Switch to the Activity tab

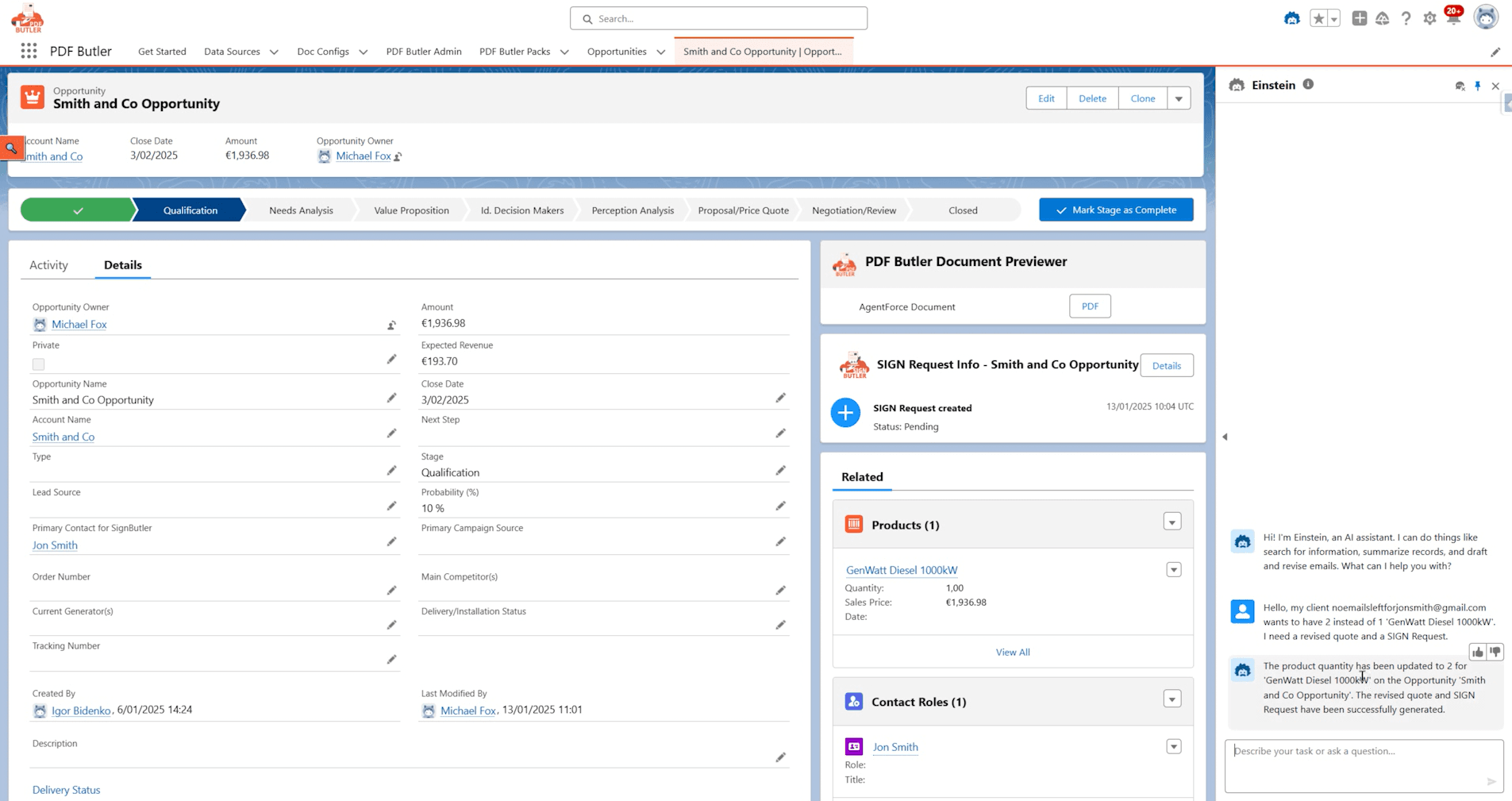pyautogui.click(x=48, y=265)
